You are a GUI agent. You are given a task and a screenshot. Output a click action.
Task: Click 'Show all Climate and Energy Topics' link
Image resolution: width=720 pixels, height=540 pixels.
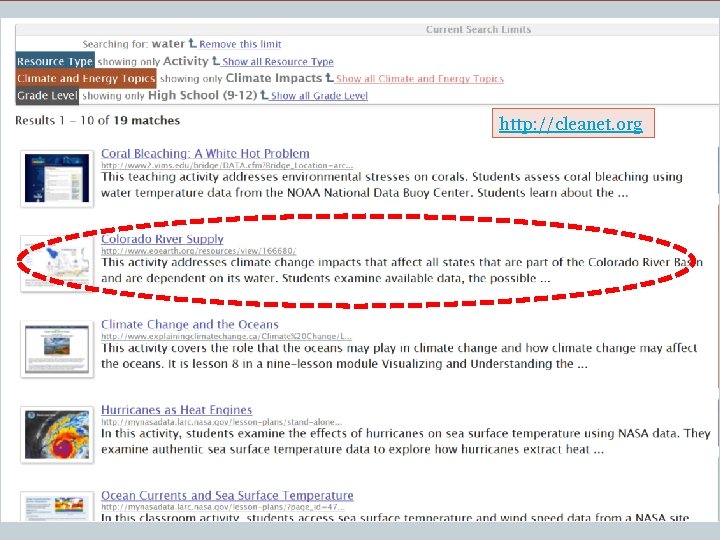tap(419, 79)
